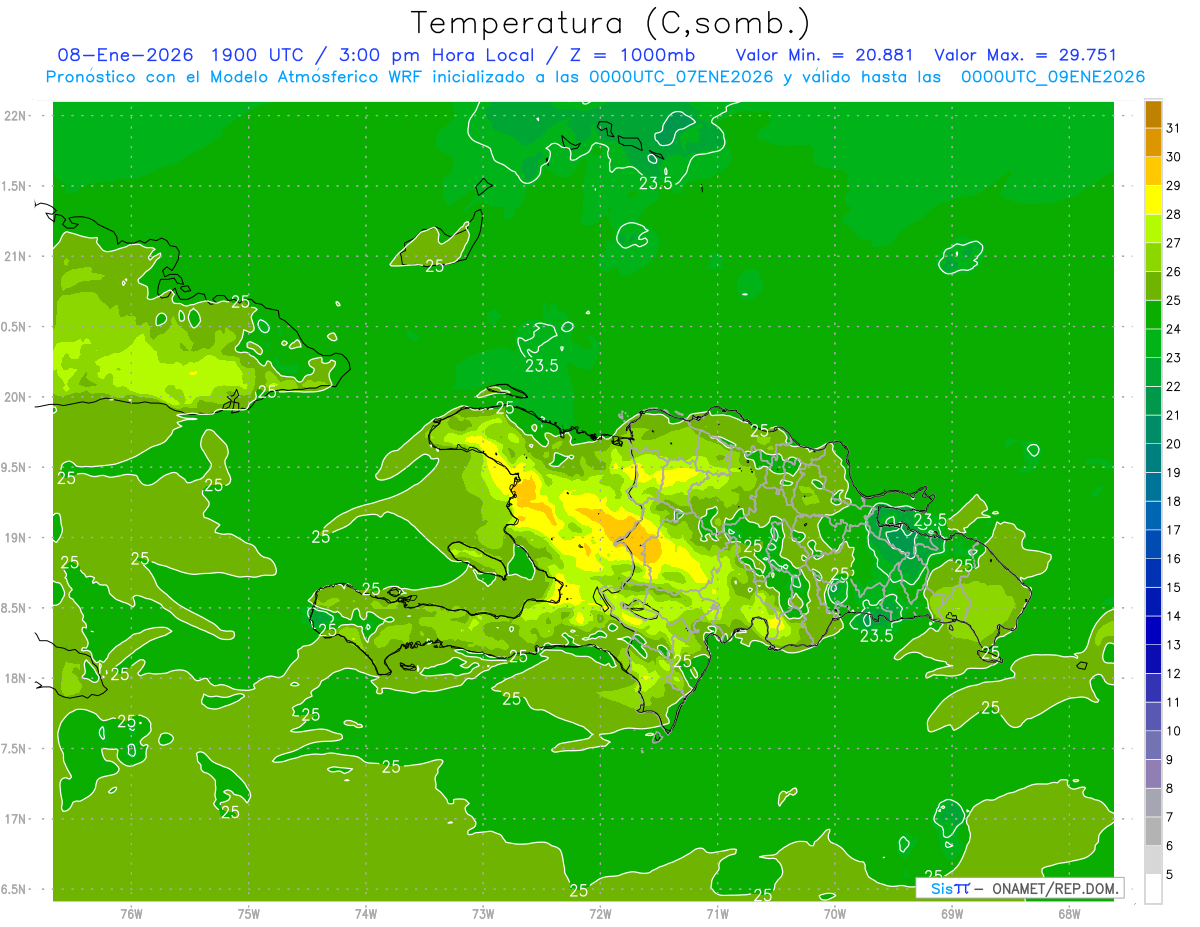The height and width of the screenshot is (927, 1200).
Task: Click the truncated '8.5N' latitude label
Action: 15,608
